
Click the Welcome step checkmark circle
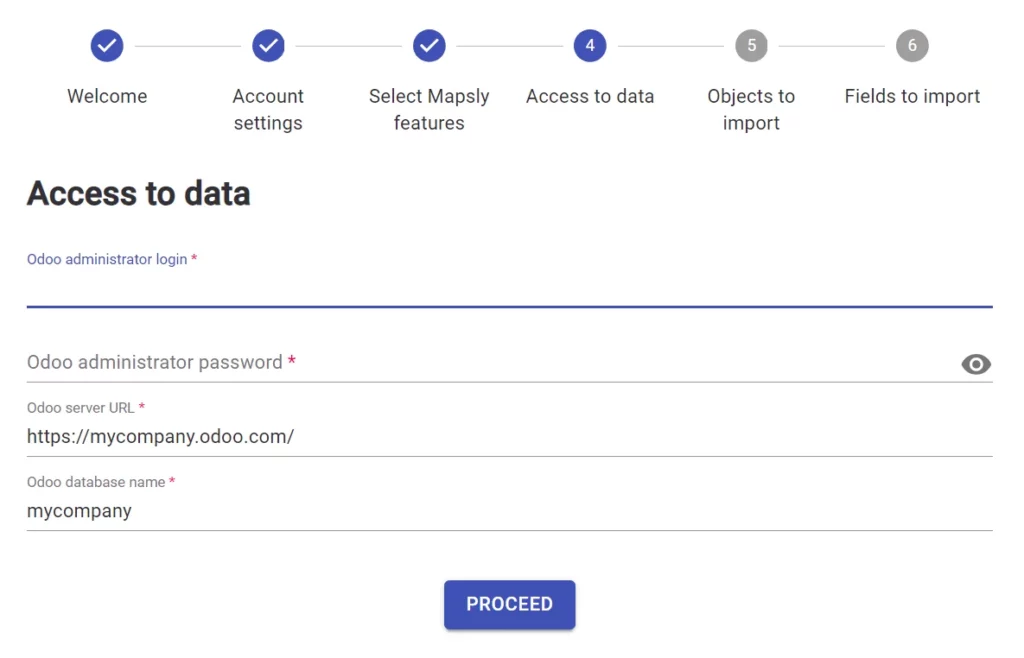point(107,46)
